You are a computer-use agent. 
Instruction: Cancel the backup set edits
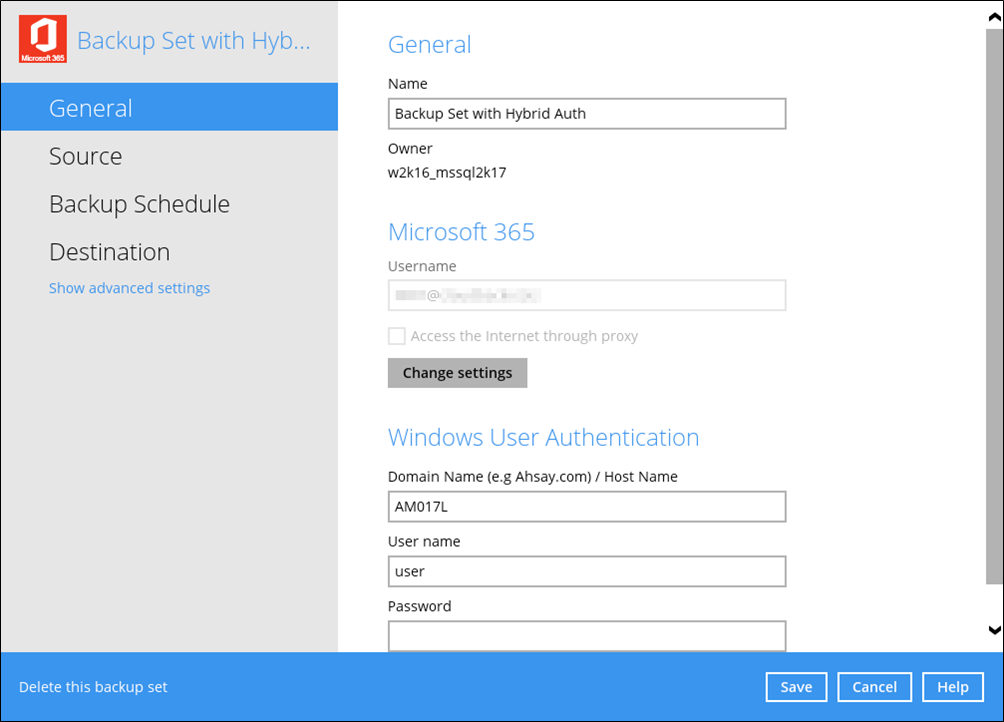[x=874, y=687]
